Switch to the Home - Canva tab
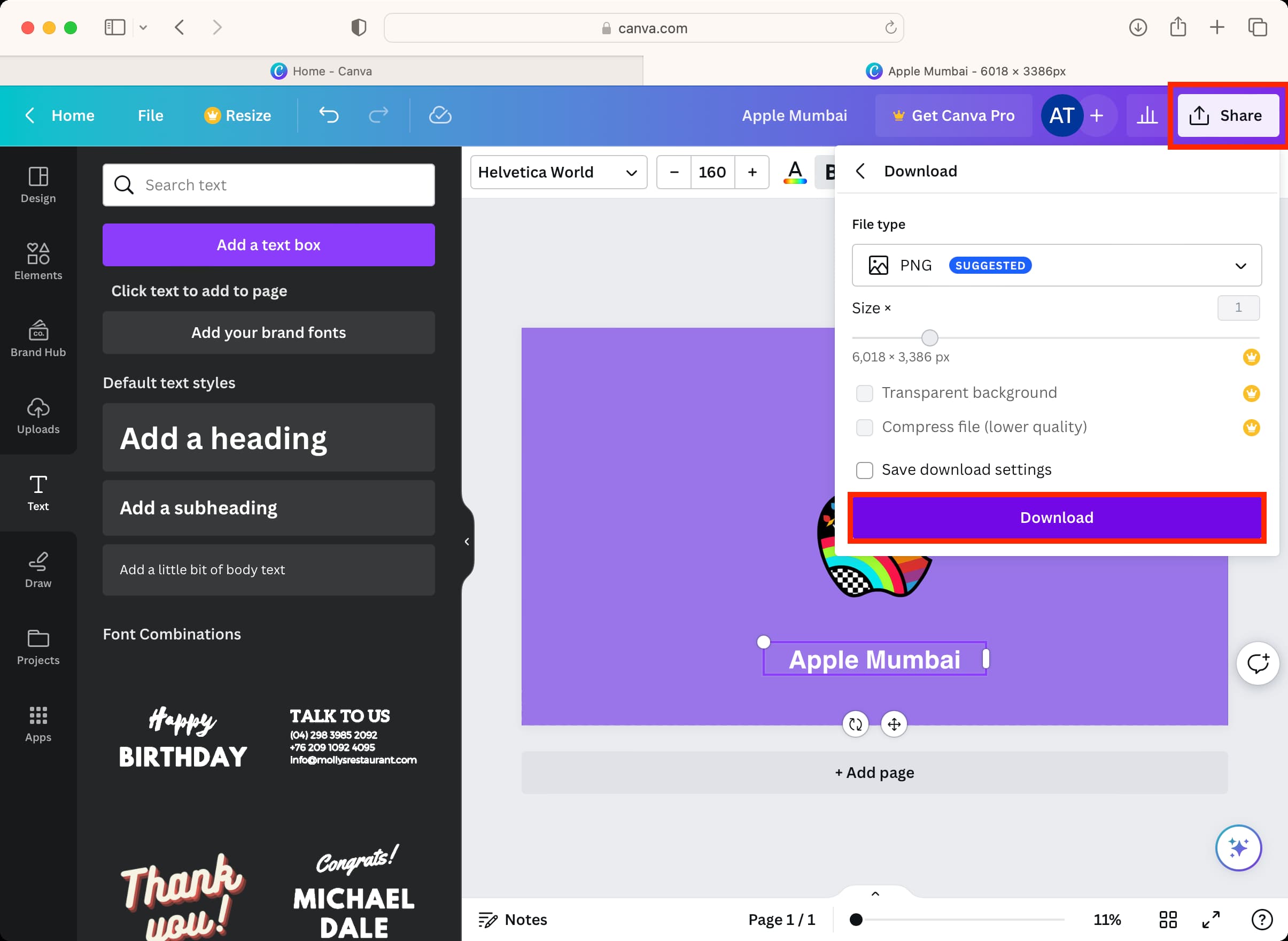This screenshot has width=1288, height=941. pyautogui.click(x=322, y=71)
